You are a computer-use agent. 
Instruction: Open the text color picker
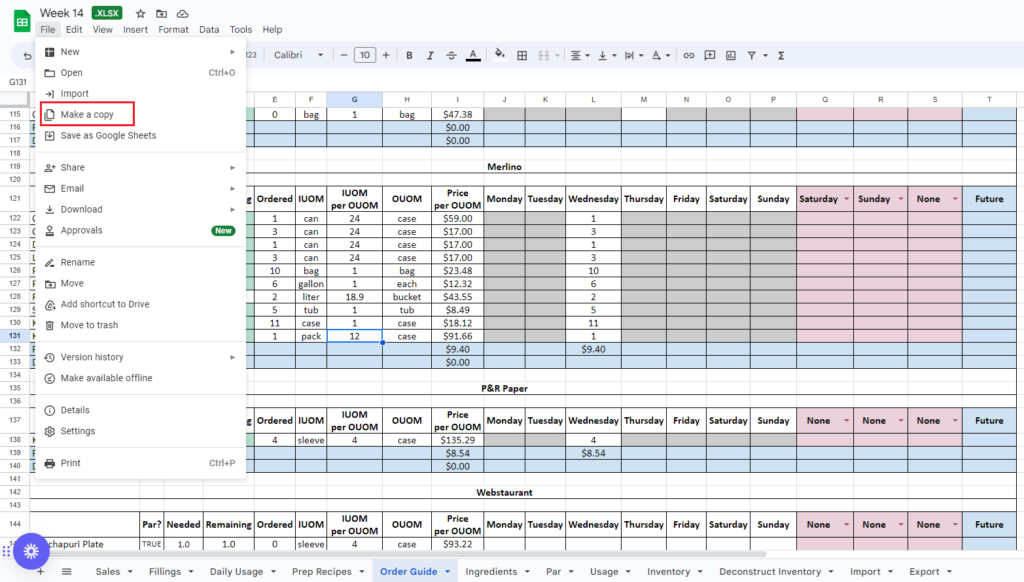click(473, 55)
